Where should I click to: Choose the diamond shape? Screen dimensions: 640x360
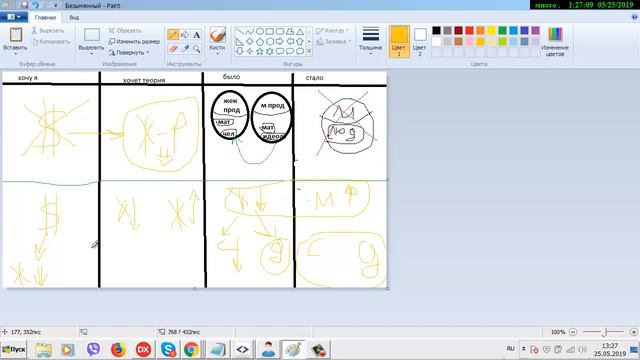coord(250,41)
